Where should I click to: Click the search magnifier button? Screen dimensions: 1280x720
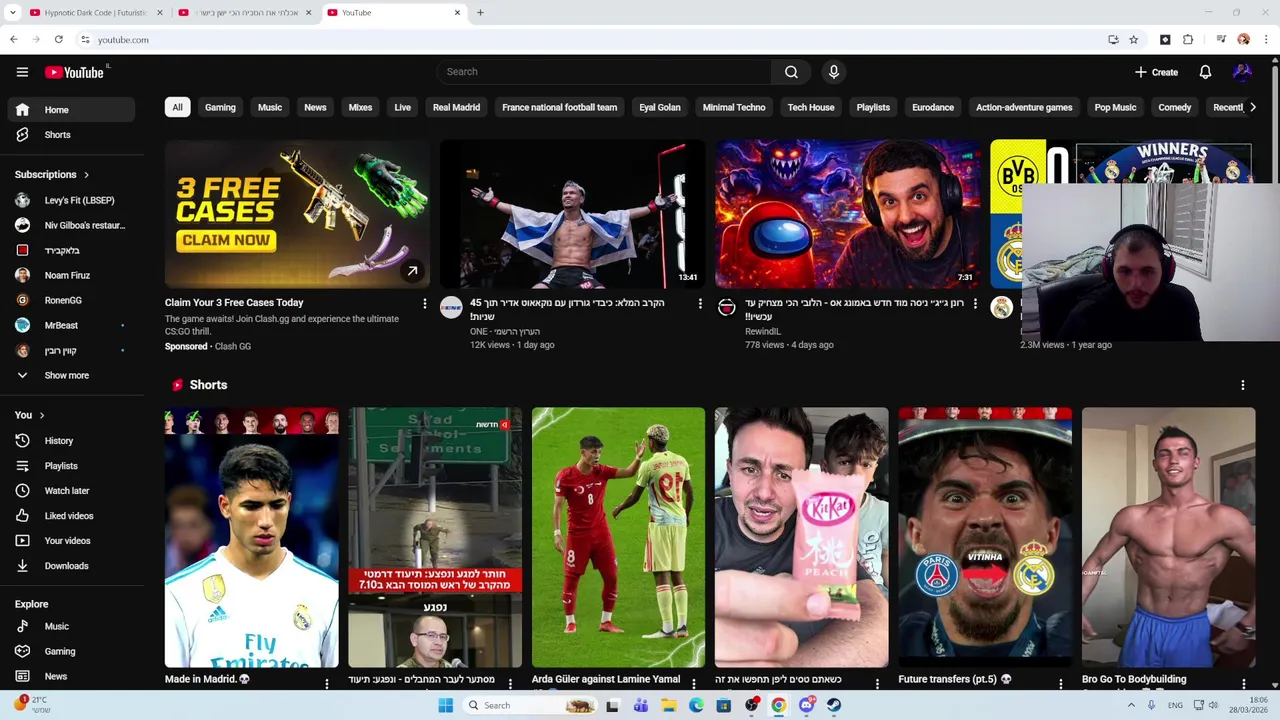(x=791, y=72)
